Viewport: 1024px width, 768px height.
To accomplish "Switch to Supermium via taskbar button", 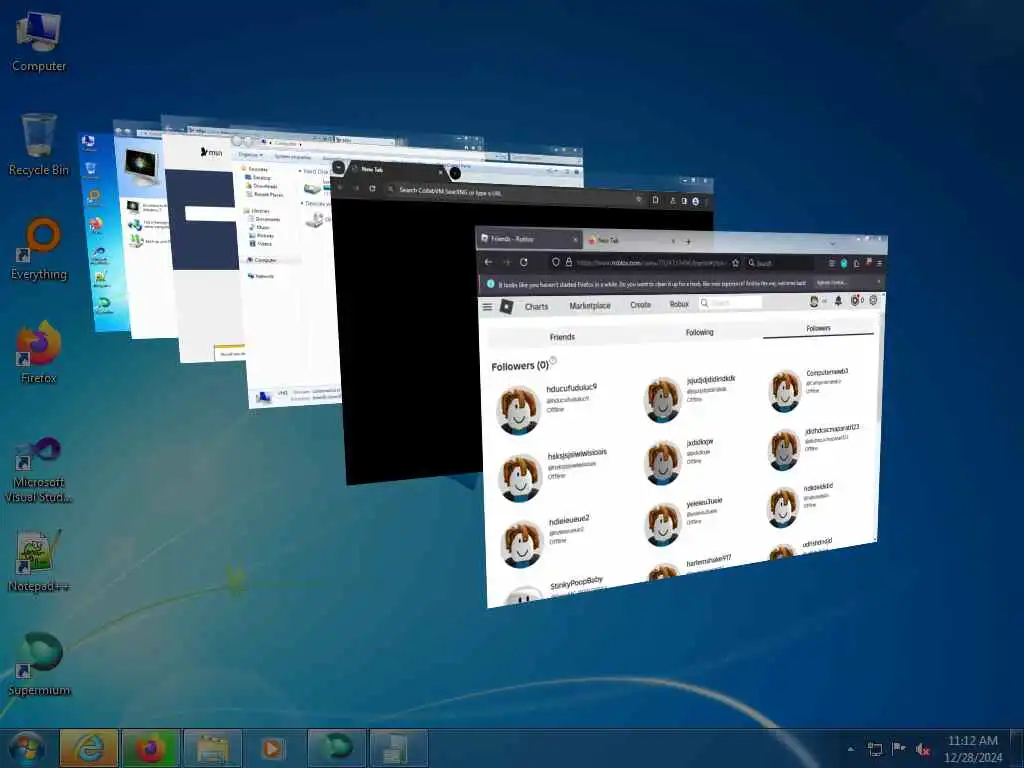I will click(336, 748).
